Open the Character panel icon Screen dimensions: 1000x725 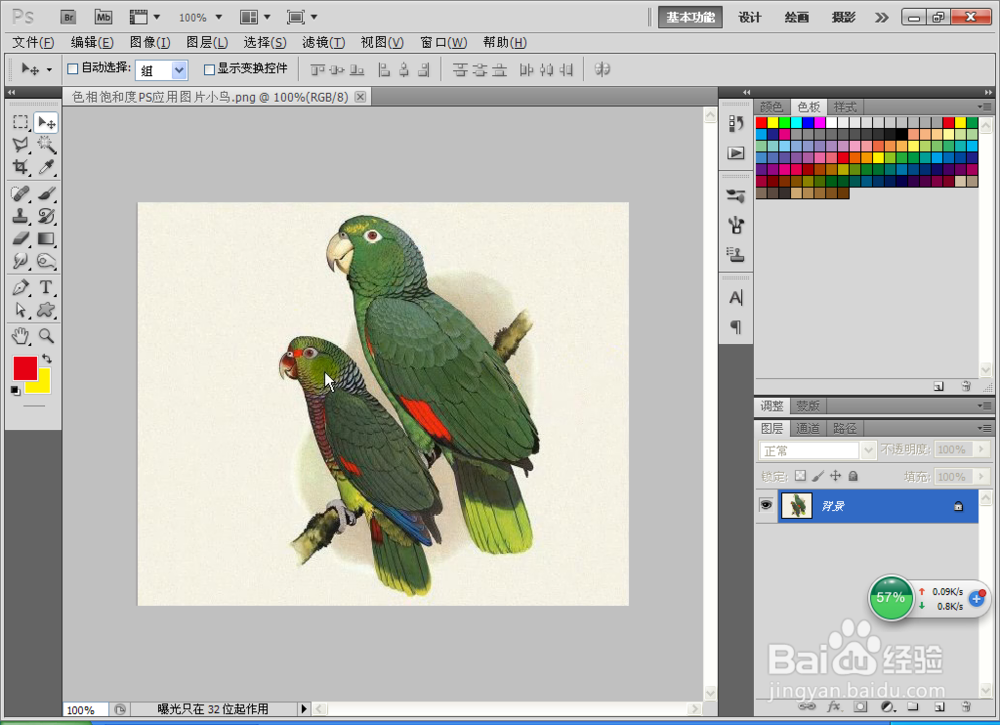click(x=736, y=298)
